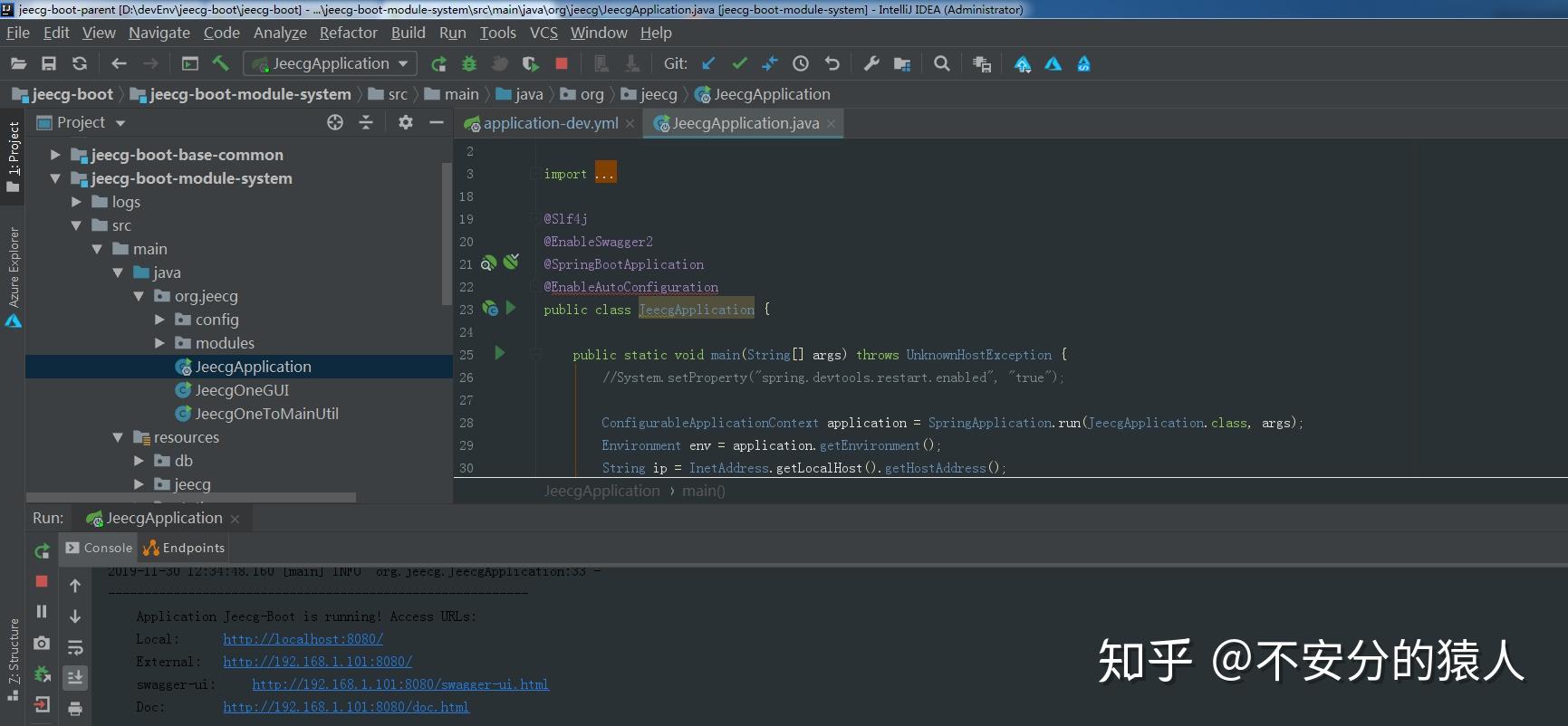Screen dimensions: 1568x726
Task: Rerun JeecgApplication in the Run panel
Action: [x=42, y=551]
